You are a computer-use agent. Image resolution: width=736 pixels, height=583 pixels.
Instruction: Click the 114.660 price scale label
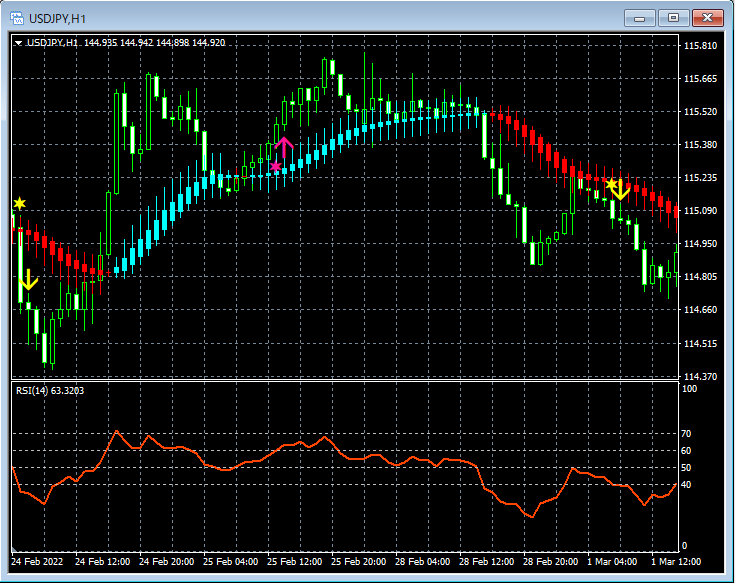pyautogui.click(x=700, y=309)
